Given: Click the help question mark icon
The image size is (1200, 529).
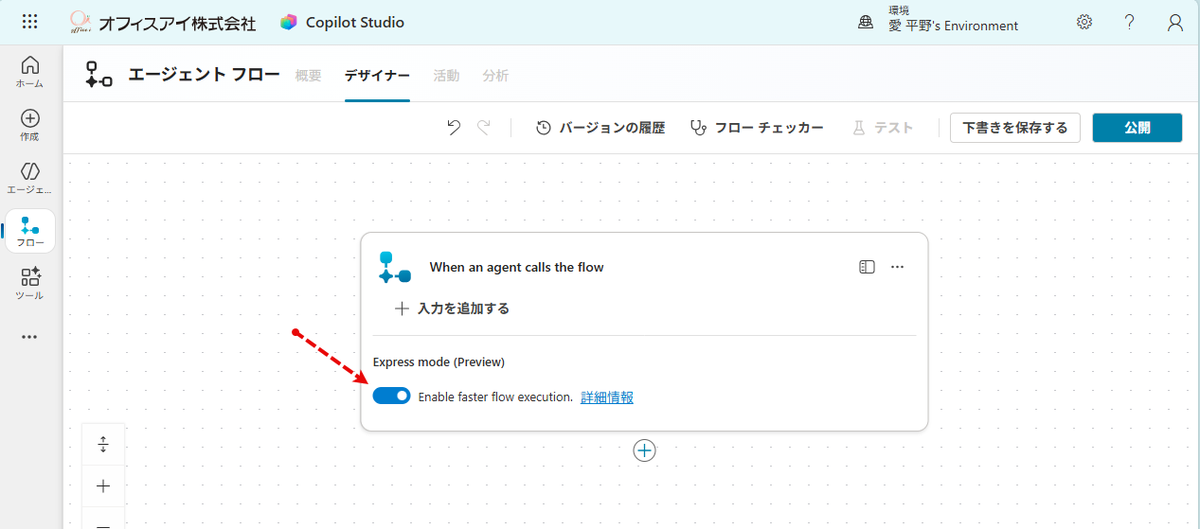Looking at the screenshot, I should click(1129, 22).
